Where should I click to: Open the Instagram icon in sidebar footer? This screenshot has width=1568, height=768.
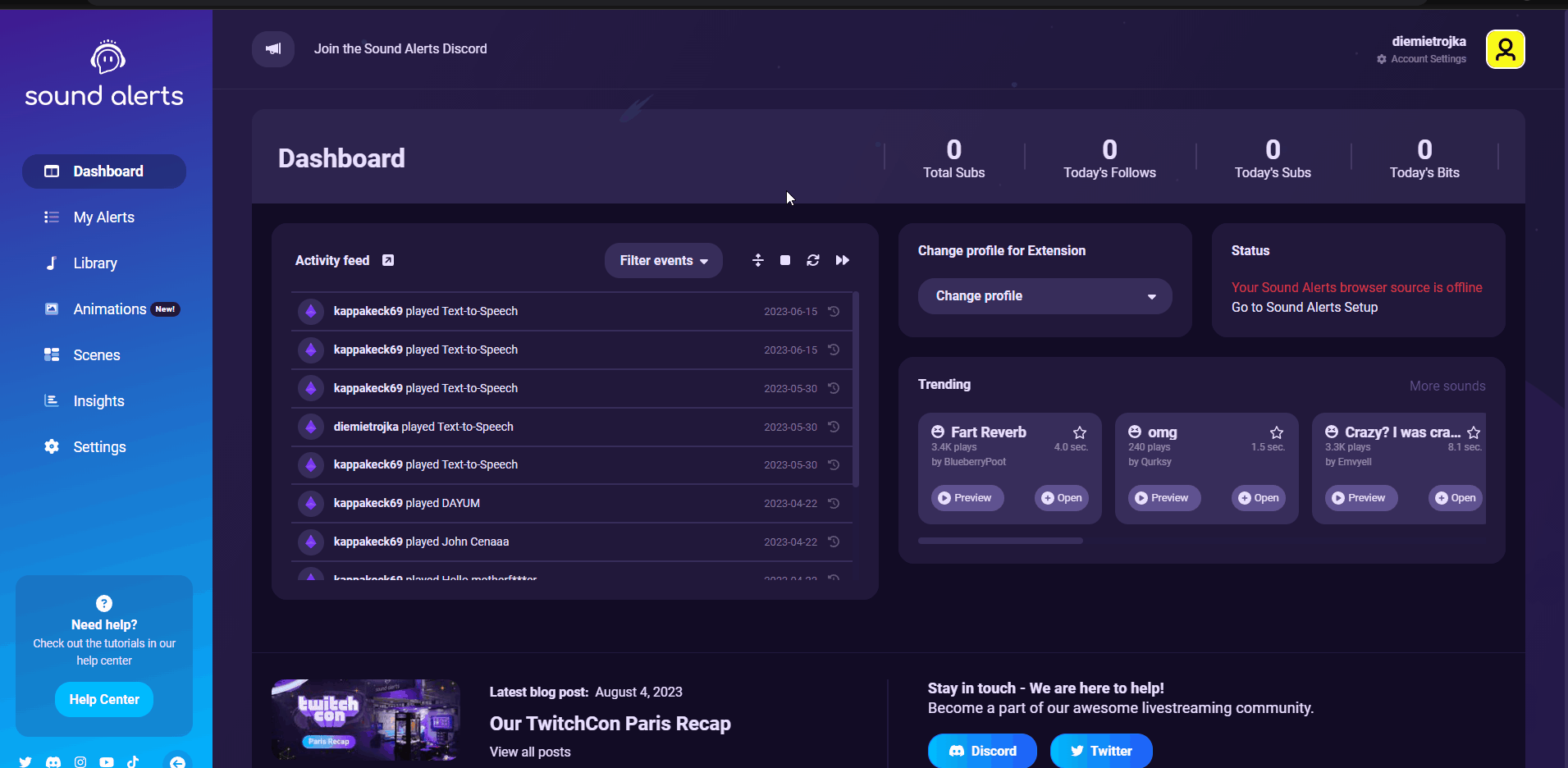coord(80,762)
